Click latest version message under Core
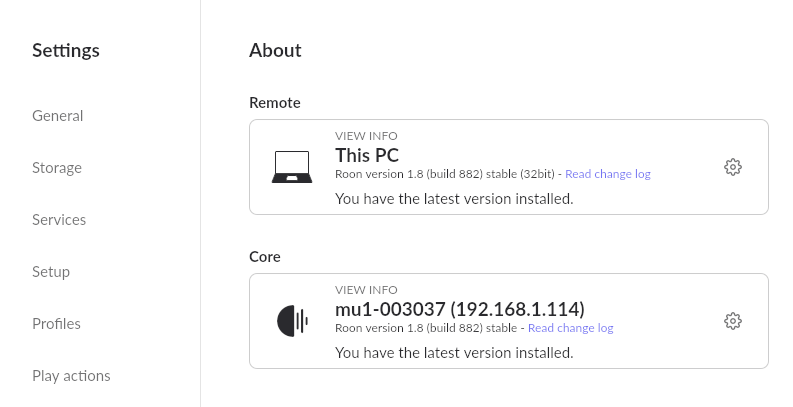Image resolution: width=793 pixels, height=407 pixels. point(454,353)
